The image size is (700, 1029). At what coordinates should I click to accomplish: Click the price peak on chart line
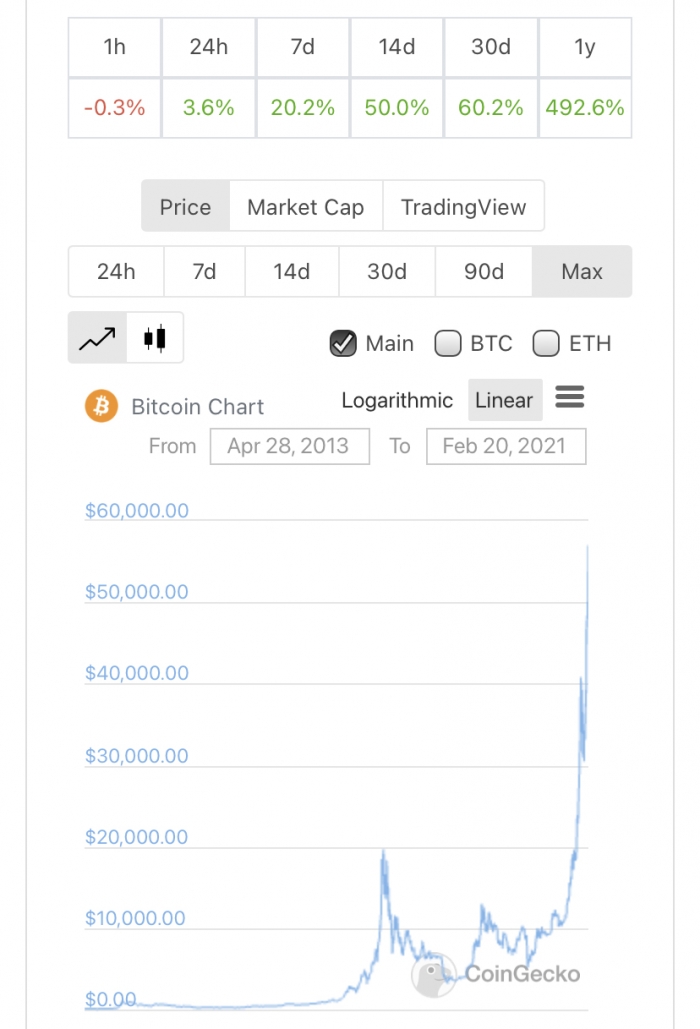tap(587, 546)
